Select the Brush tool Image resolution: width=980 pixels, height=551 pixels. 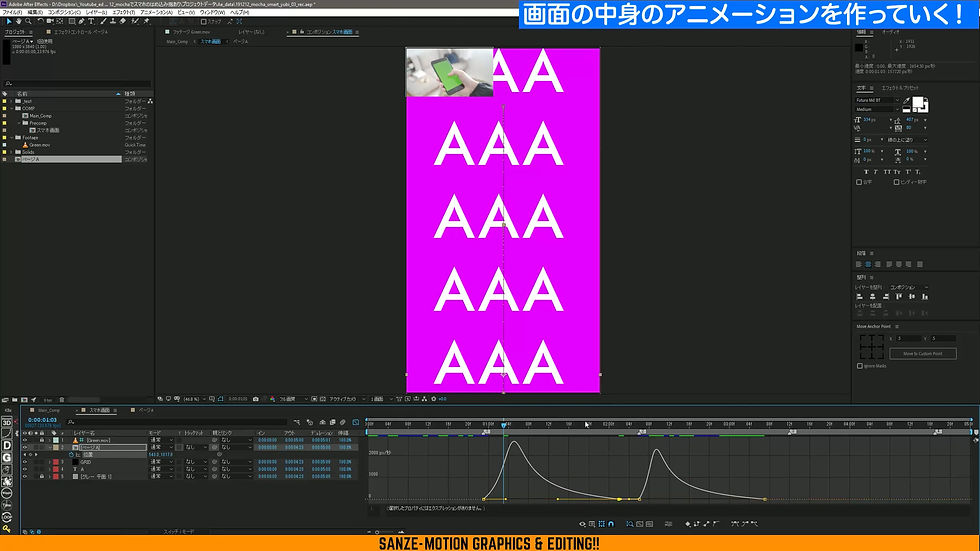pos(103,21)
